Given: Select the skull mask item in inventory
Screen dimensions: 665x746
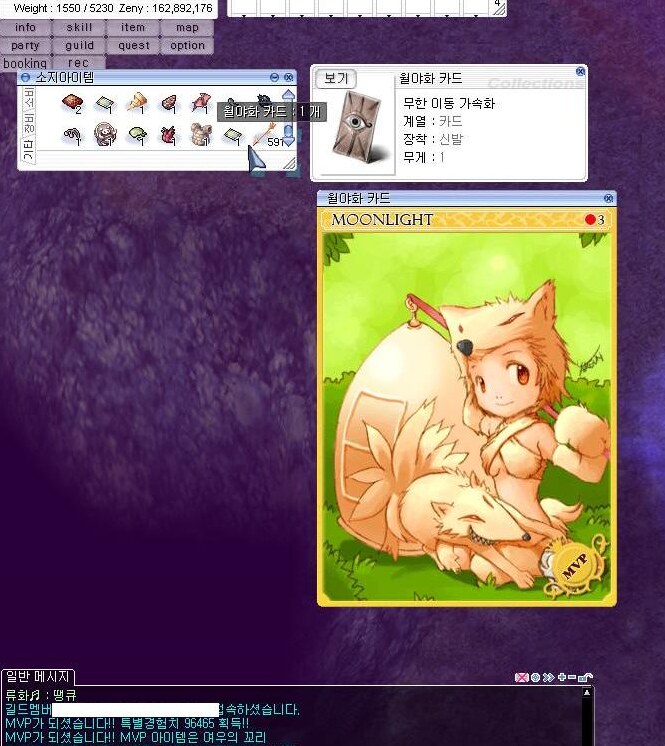Looking at the screenshot, I should (104, 134).
